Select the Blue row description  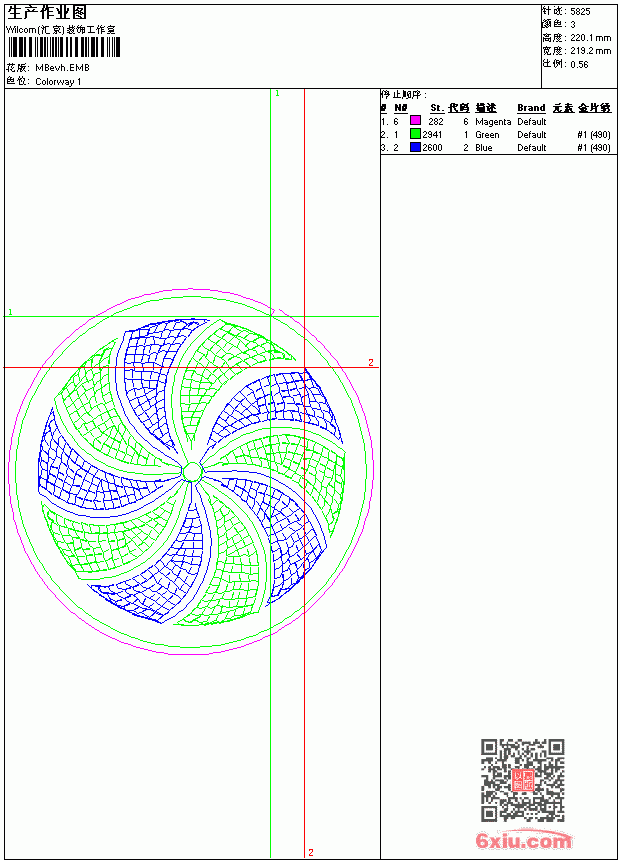pyautogui.click(x=483, y=148)
